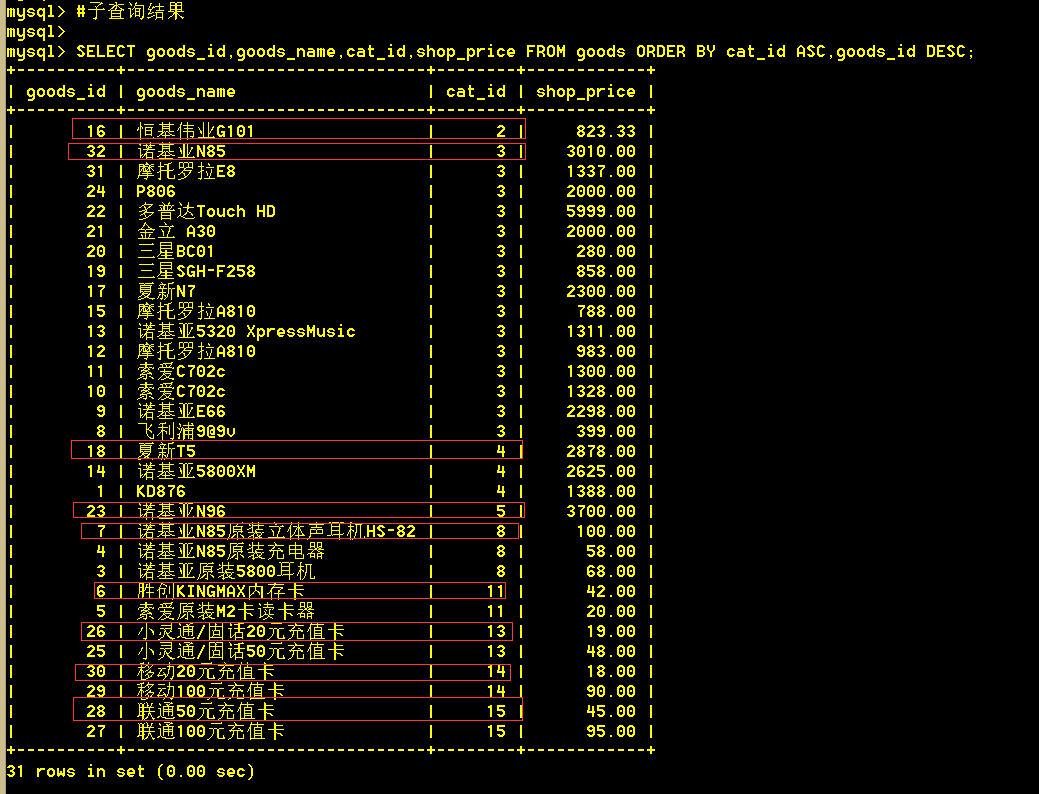This screenshot has height=794, width=1039.
Task: Click goods name KD876
Action: coord(161,492)
